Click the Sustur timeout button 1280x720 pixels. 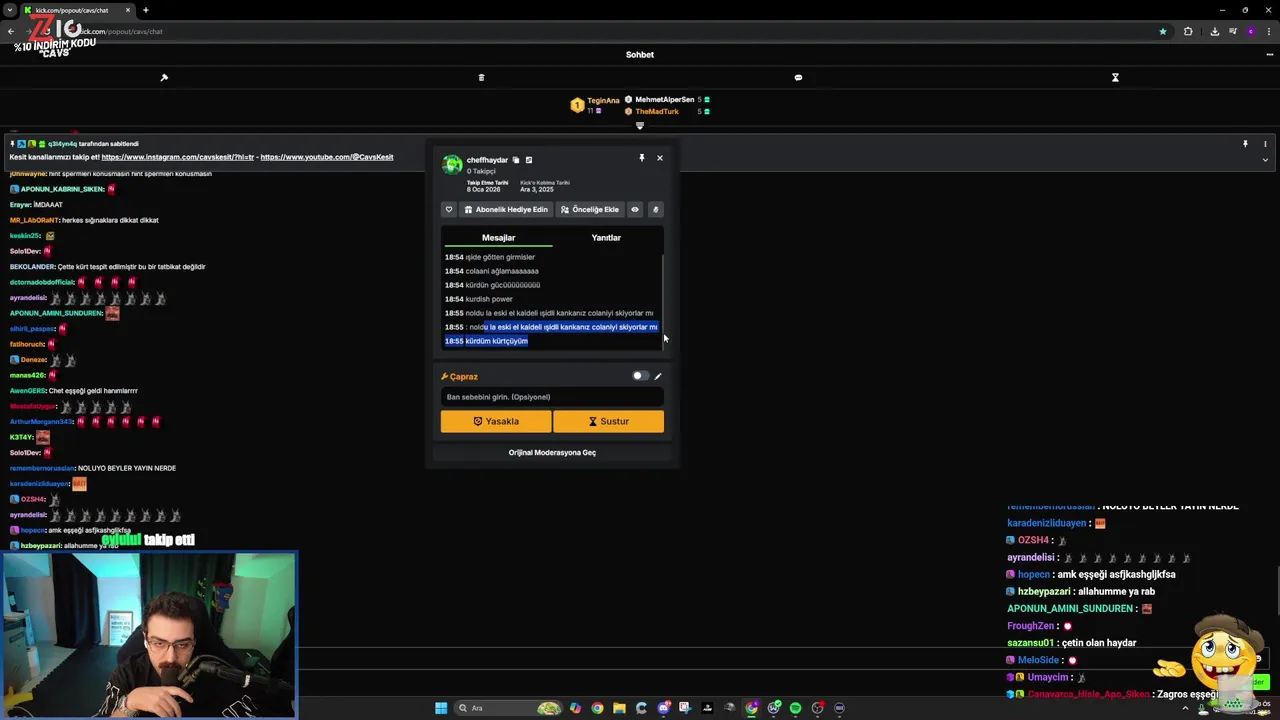608,421
